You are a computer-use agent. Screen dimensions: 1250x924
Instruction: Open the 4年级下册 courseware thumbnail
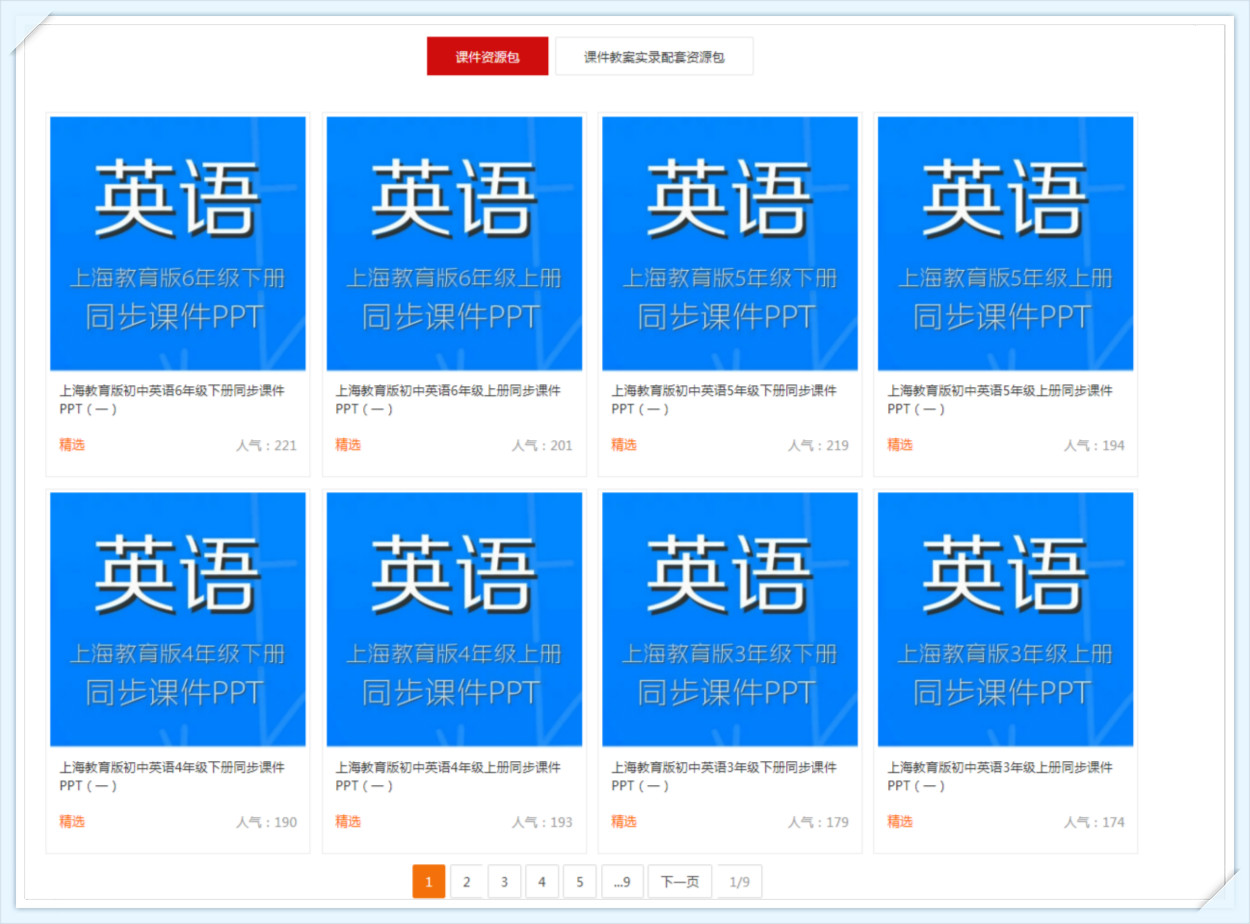[x=178, y=620]
